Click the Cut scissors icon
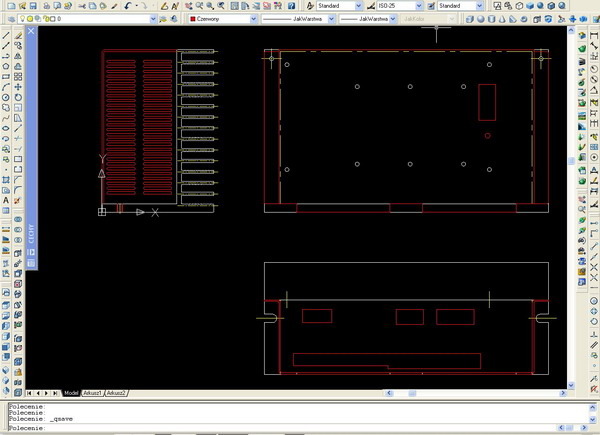600x435 pixels. tap(82, 6)
